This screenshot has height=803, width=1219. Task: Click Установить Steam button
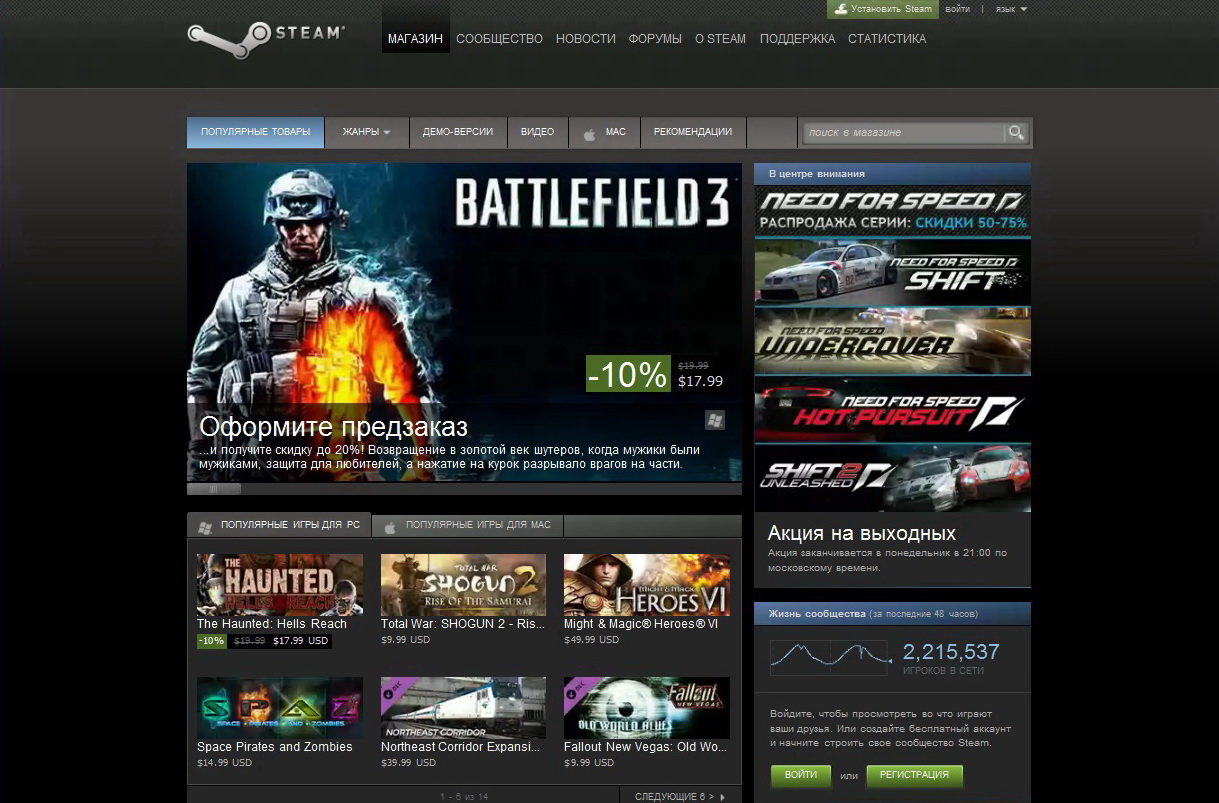click(883, 9)
